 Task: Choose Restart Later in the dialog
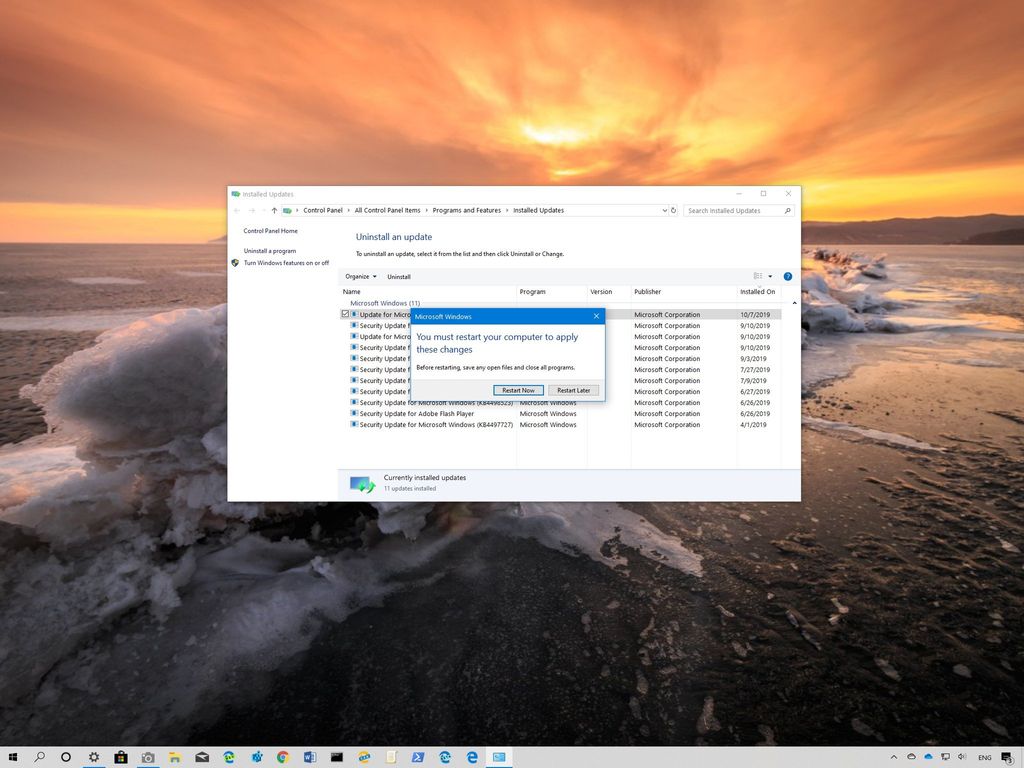coord(573,390)
